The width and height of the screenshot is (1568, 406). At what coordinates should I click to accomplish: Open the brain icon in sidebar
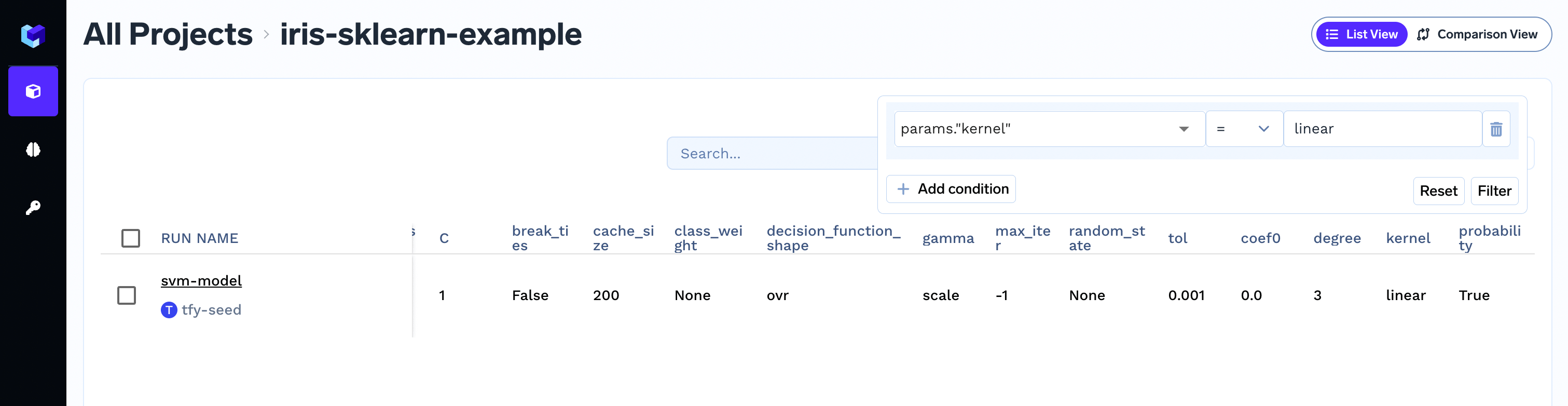33,150
